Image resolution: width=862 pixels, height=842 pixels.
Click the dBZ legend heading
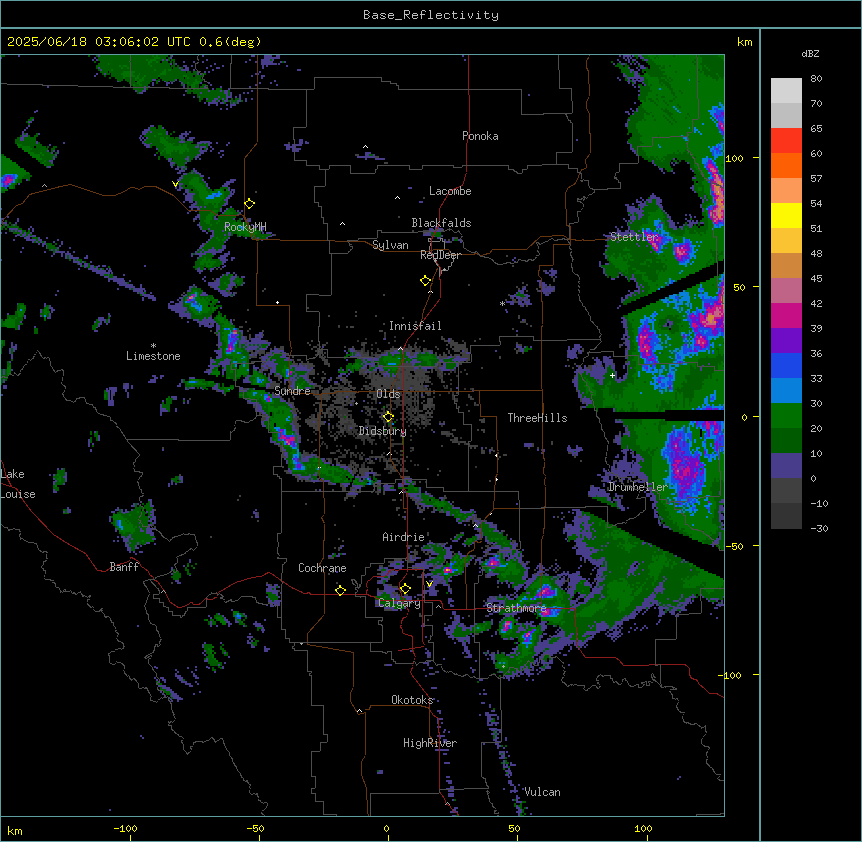(x=810, y=54)
